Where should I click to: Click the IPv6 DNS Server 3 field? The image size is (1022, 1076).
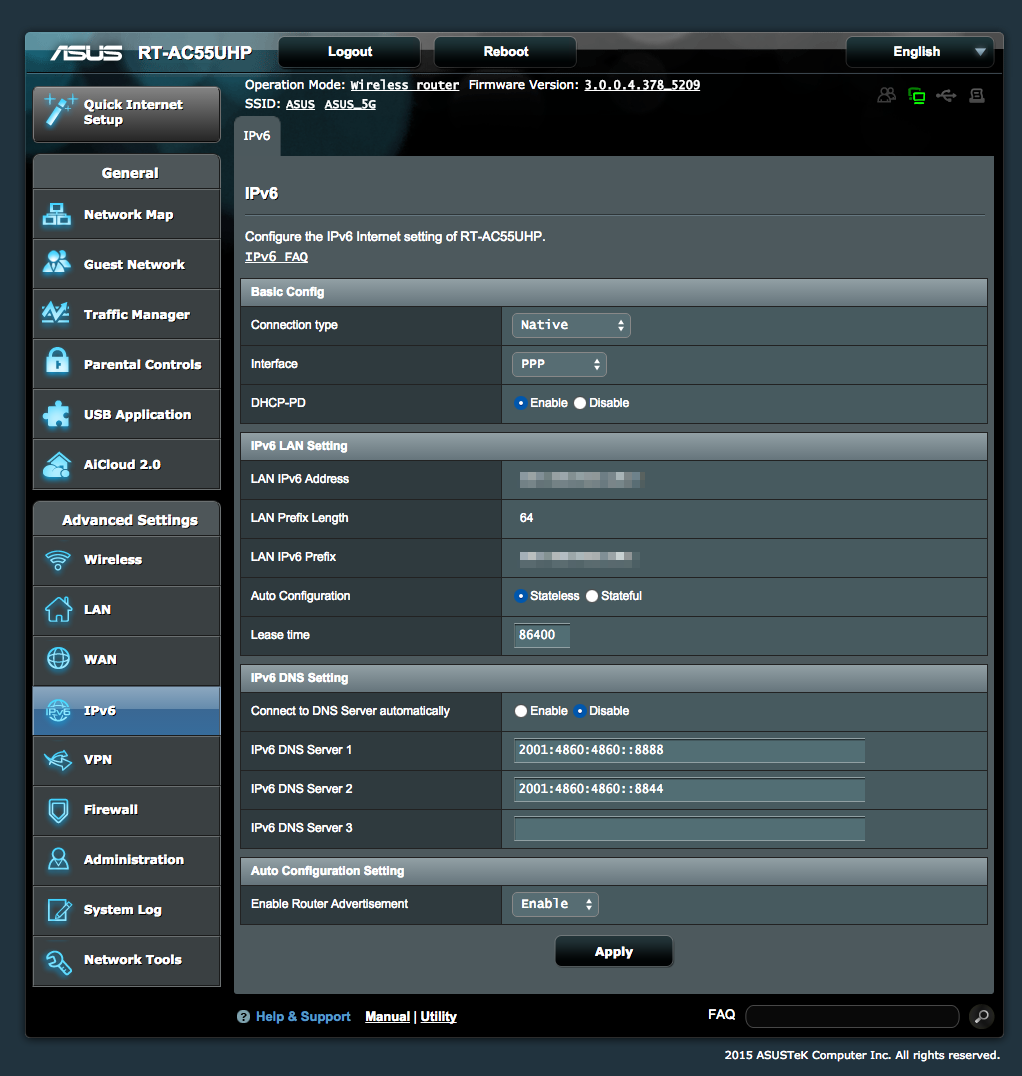click(x=689, y=828)
